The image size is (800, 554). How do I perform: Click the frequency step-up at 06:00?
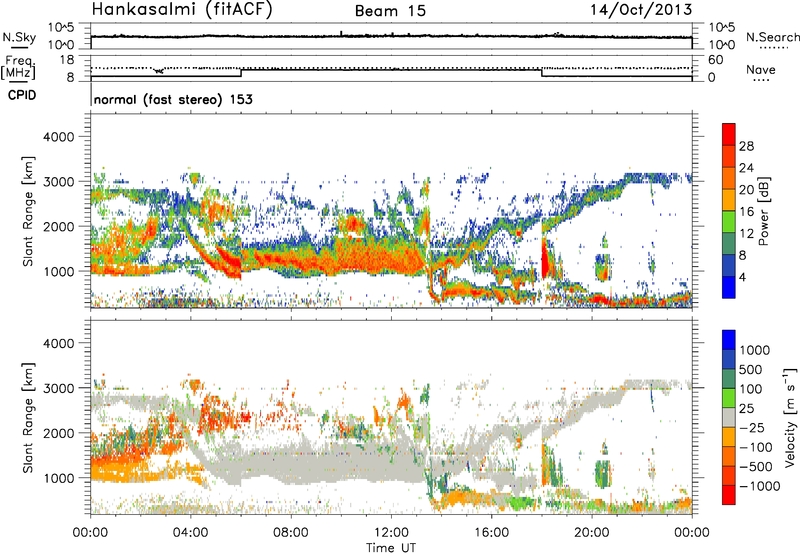point(241,73)
